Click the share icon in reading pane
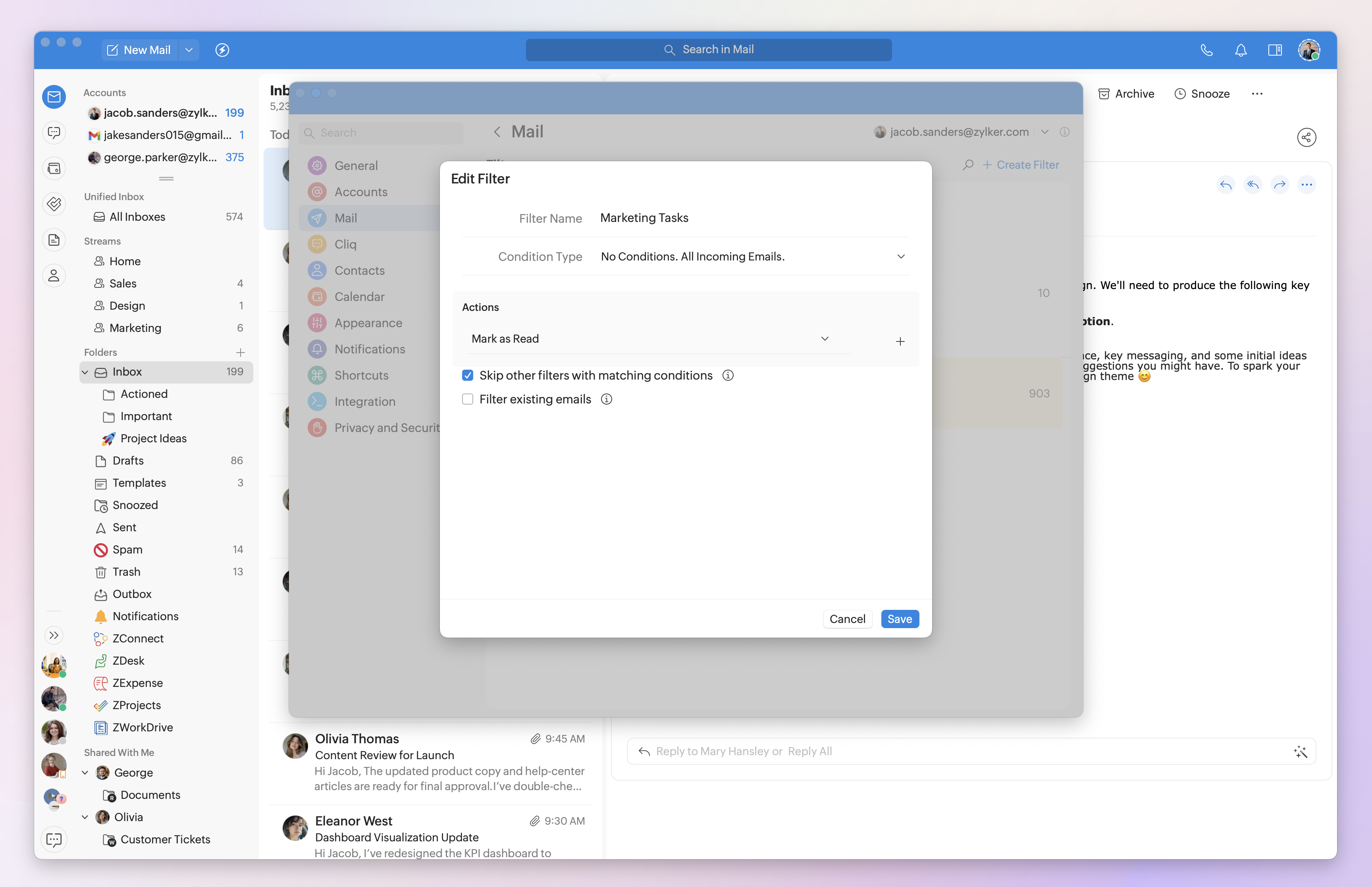This screenshot has width=1372, height=887. point(1306,137)
